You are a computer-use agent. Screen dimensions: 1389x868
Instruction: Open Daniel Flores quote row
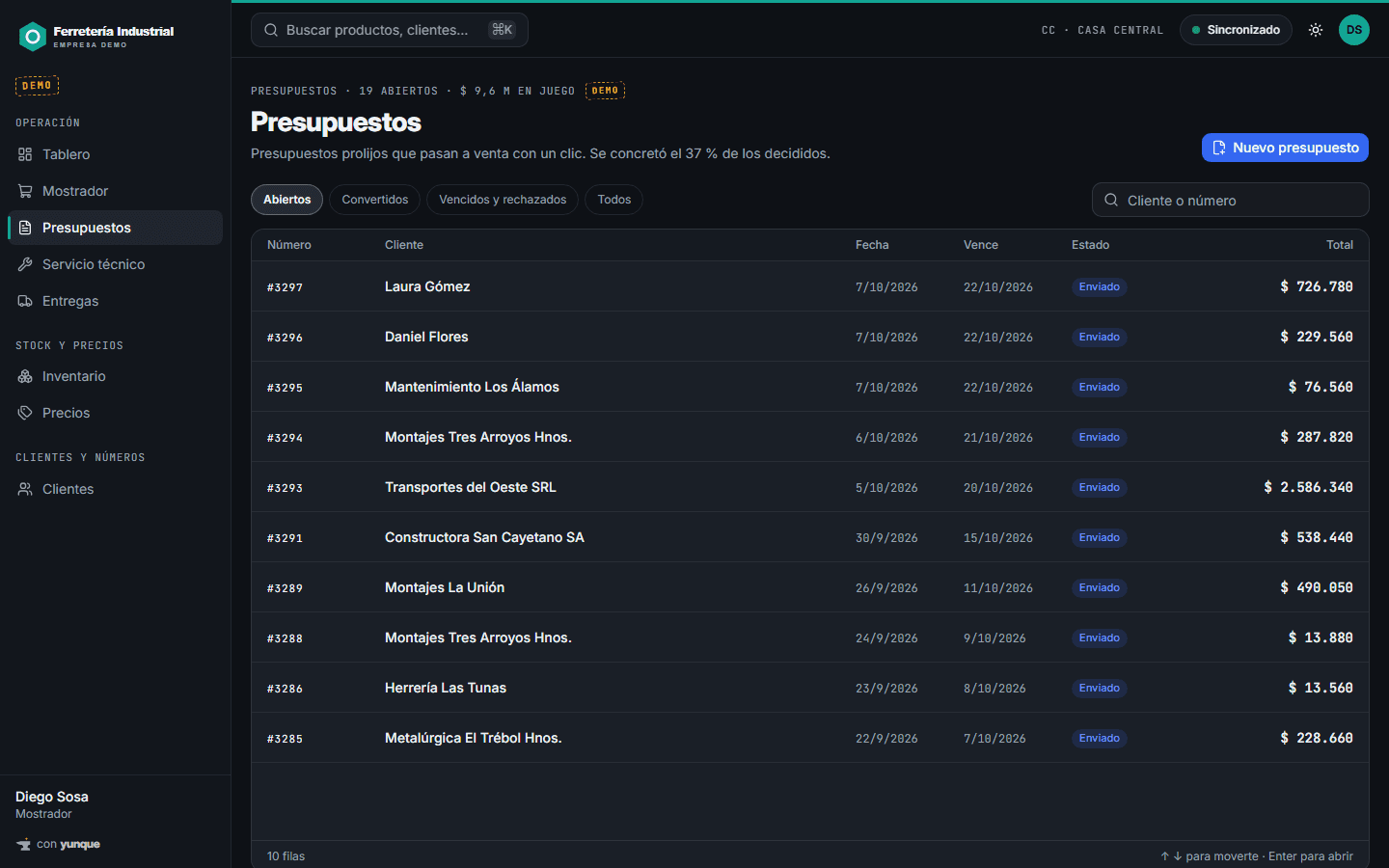[810, 337]
